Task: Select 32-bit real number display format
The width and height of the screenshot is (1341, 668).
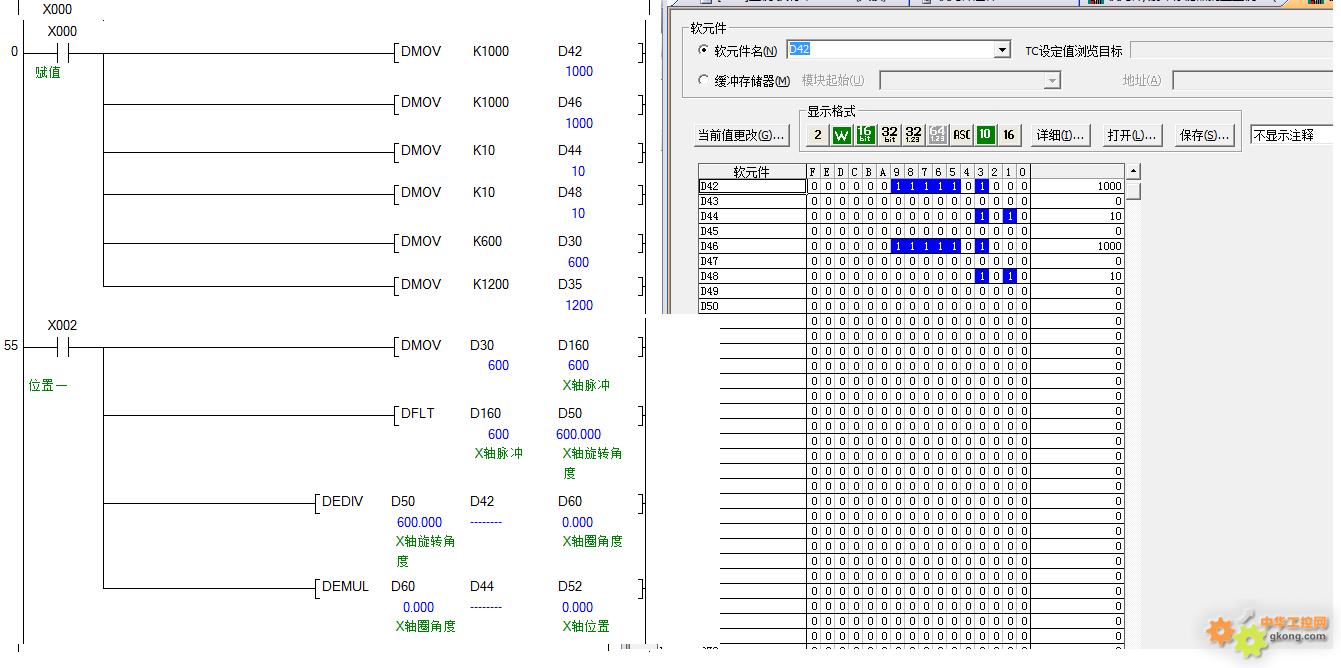Action: (x=913, y=135)
